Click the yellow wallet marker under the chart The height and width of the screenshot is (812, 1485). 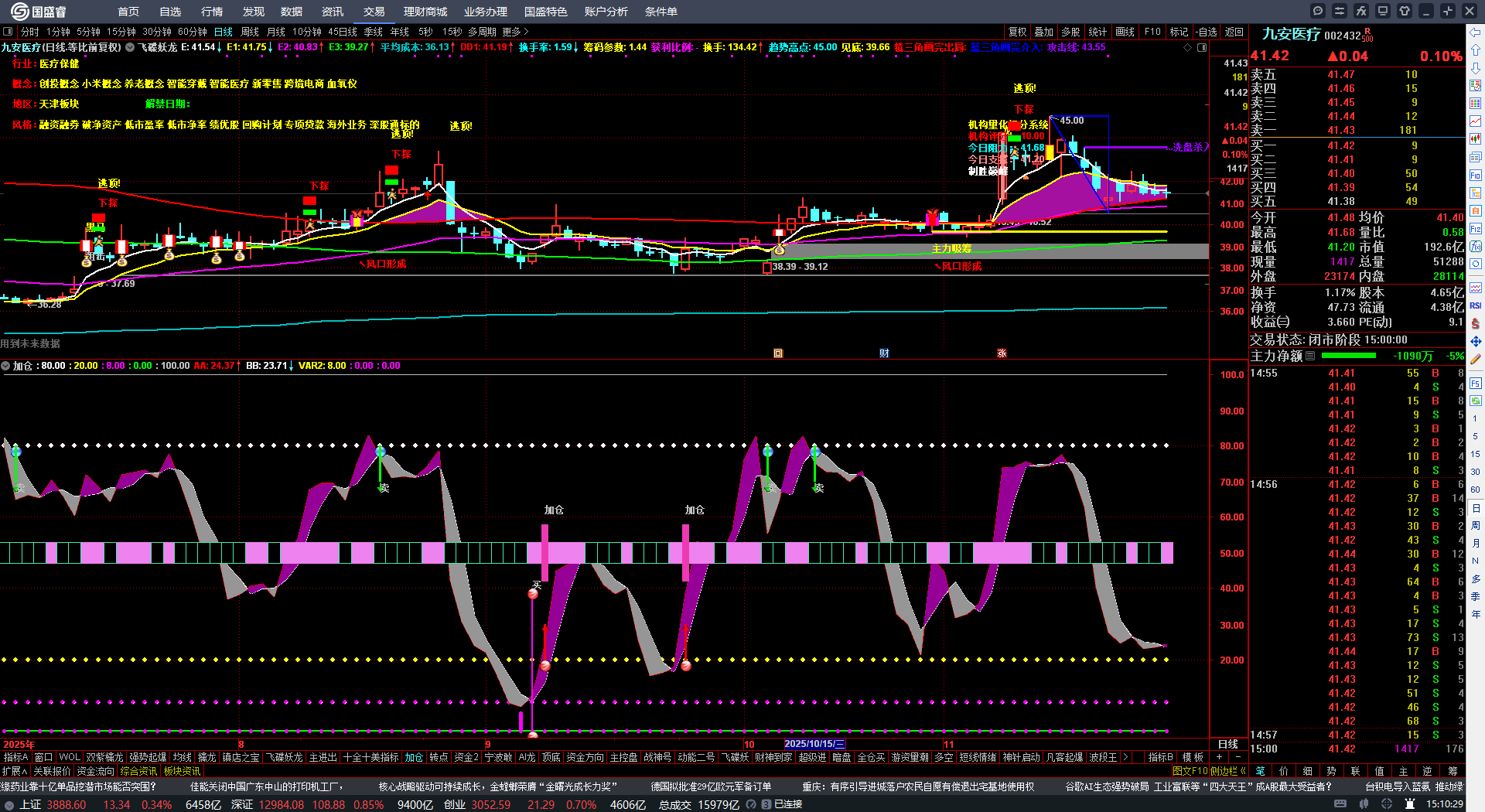point(778,353)
